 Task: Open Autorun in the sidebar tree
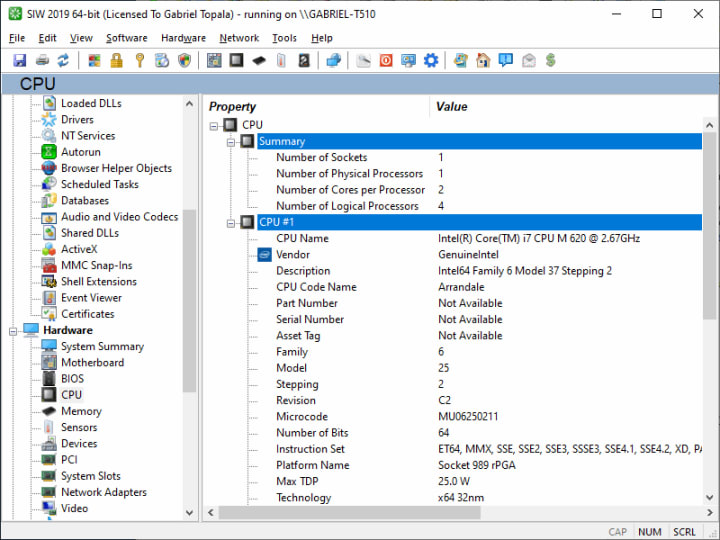tap(81, 152)
